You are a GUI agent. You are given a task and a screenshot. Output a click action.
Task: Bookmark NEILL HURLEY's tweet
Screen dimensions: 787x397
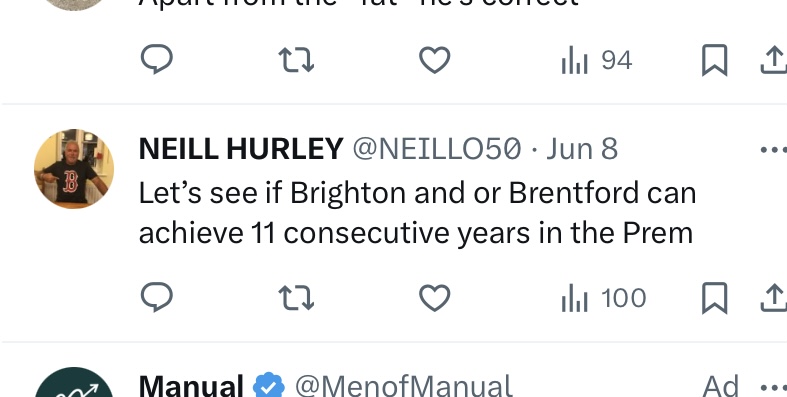714,298
